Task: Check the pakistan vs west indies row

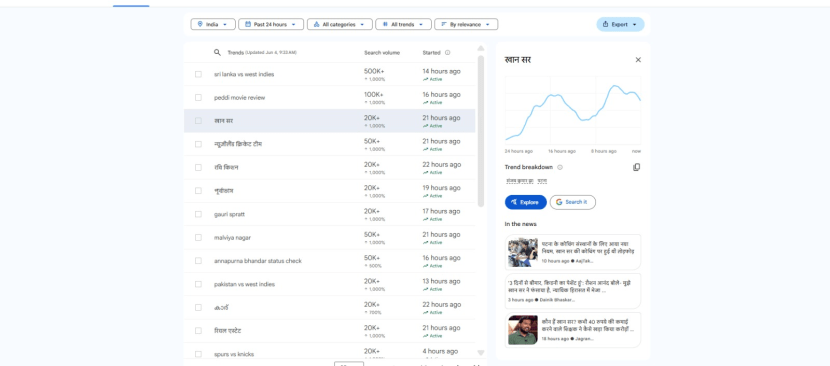Action: 199,284
